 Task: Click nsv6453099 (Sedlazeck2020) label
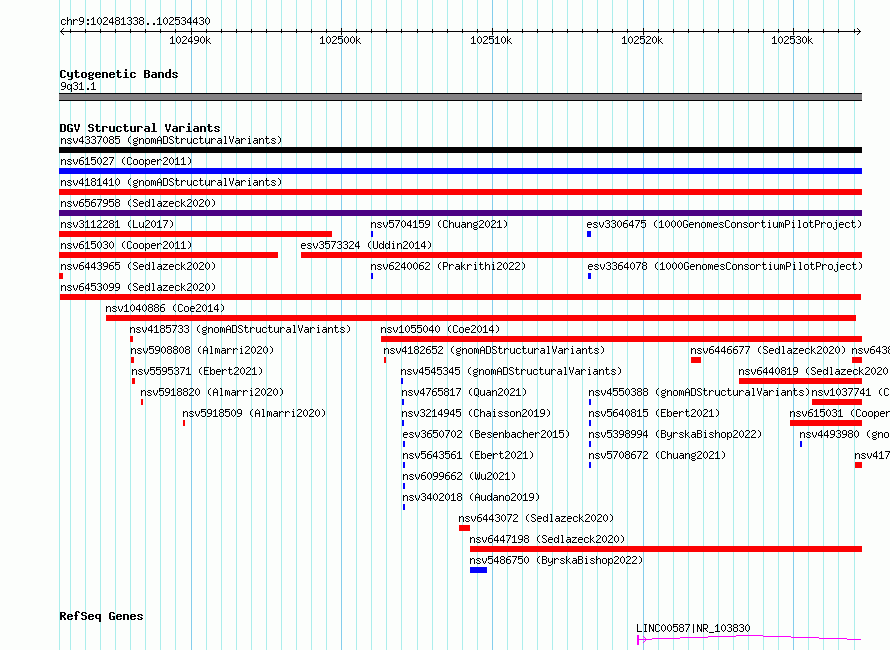pos(138,287)
